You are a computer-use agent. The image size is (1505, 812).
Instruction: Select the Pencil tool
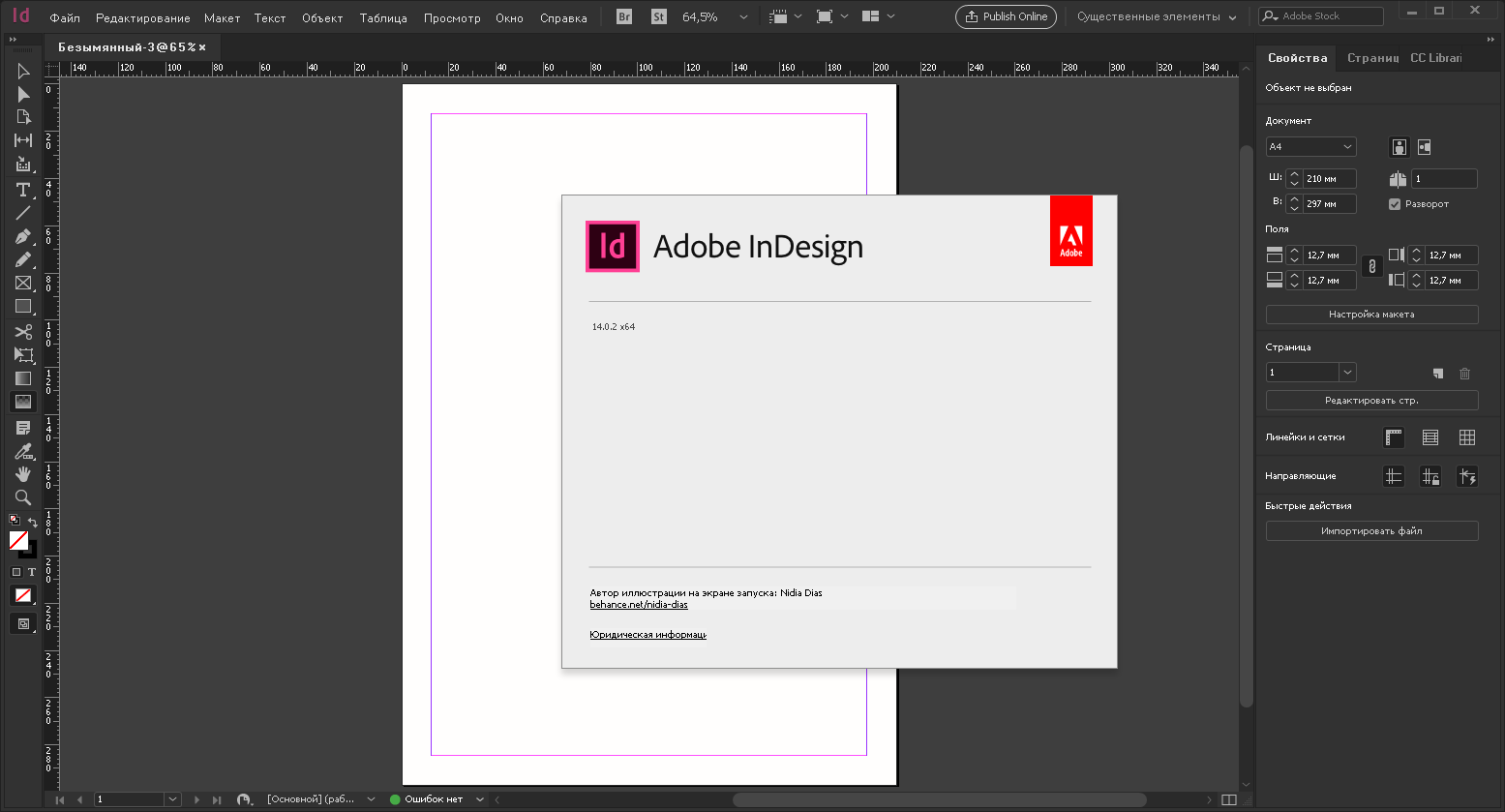[x=23, y=259]
